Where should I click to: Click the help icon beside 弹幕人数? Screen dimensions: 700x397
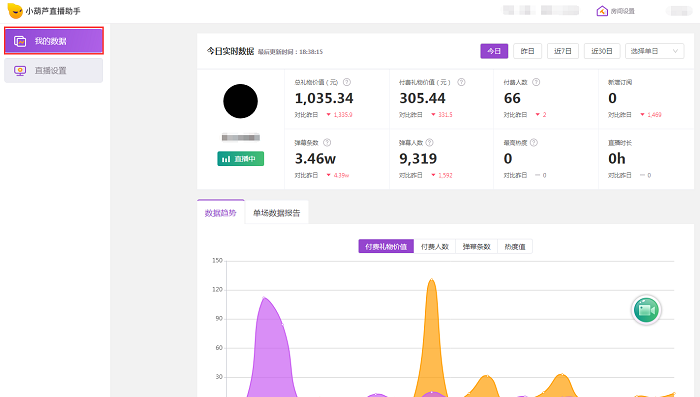click(x=429, y=142)
